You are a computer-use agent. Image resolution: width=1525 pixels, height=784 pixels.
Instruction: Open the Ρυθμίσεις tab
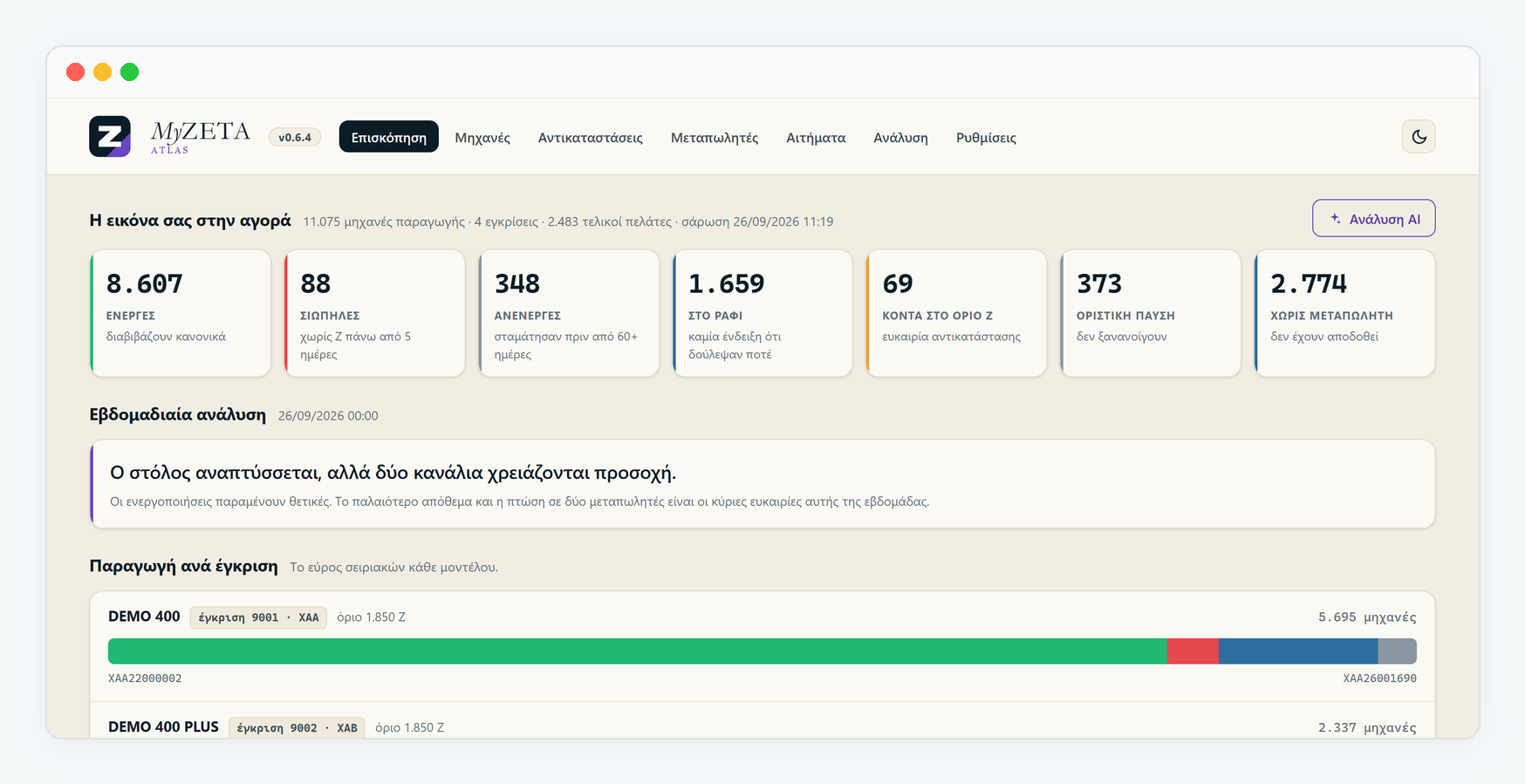coord(986,137)
